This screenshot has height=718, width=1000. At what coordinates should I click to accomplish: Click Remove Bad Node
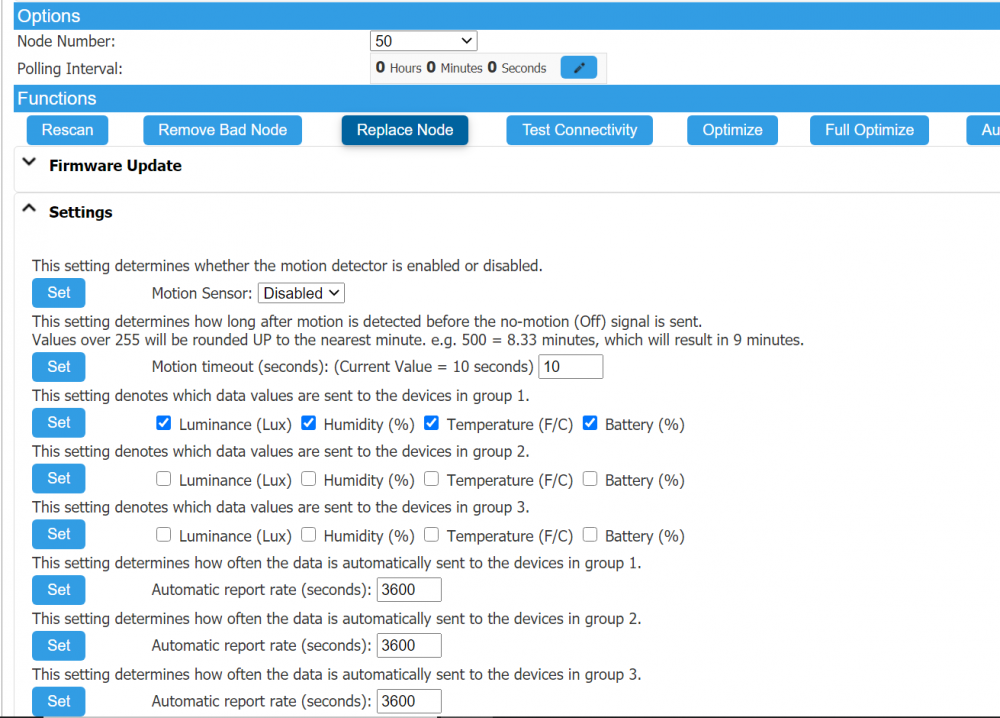pyautogui.click(x=222, y=130)
